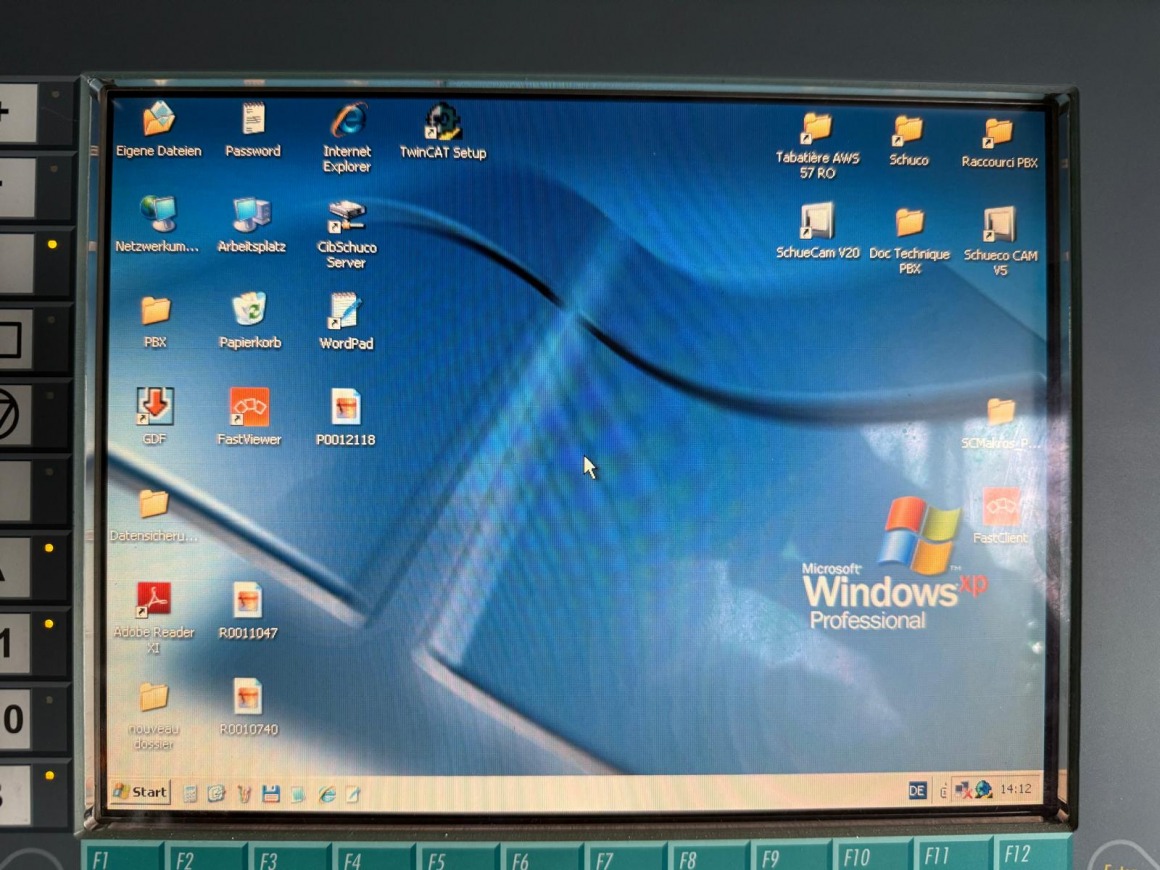
Task: Open the Papierkorb recycle bin
Action: tap(250, 310)
